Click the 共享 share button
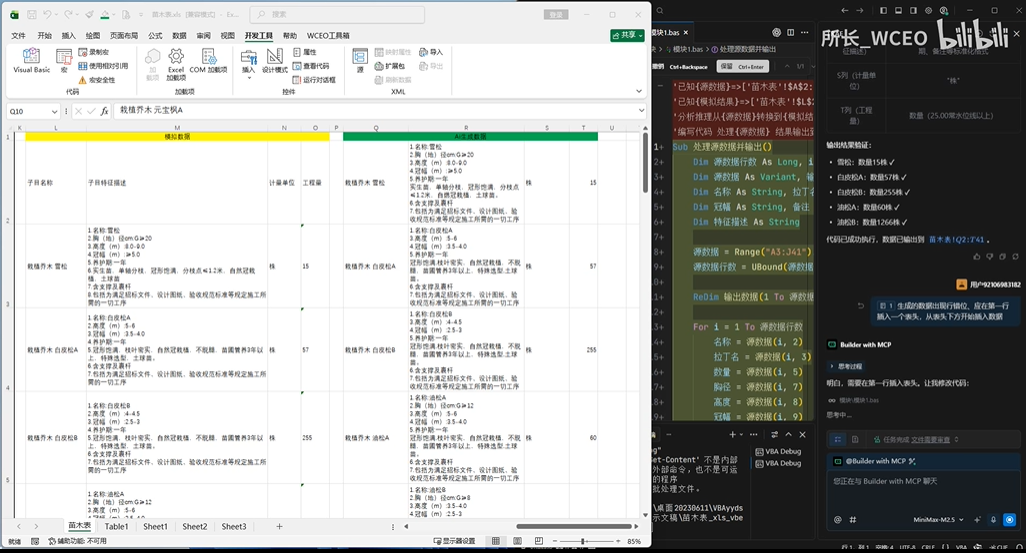The width and height of the screenshot is (1026, 553). pos(627,35)
